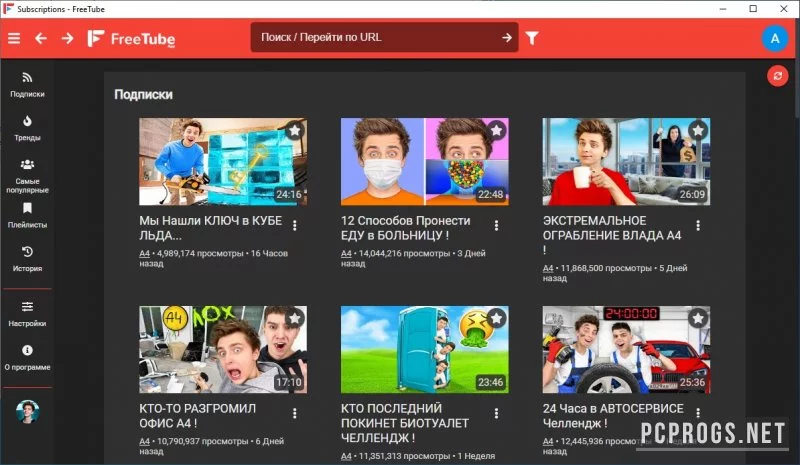Open options menu for 24 Часа в АВТОСЕРВИСЕ video
Image resolution: width=800 pixels, height=465 pixels.
point(697,413)
